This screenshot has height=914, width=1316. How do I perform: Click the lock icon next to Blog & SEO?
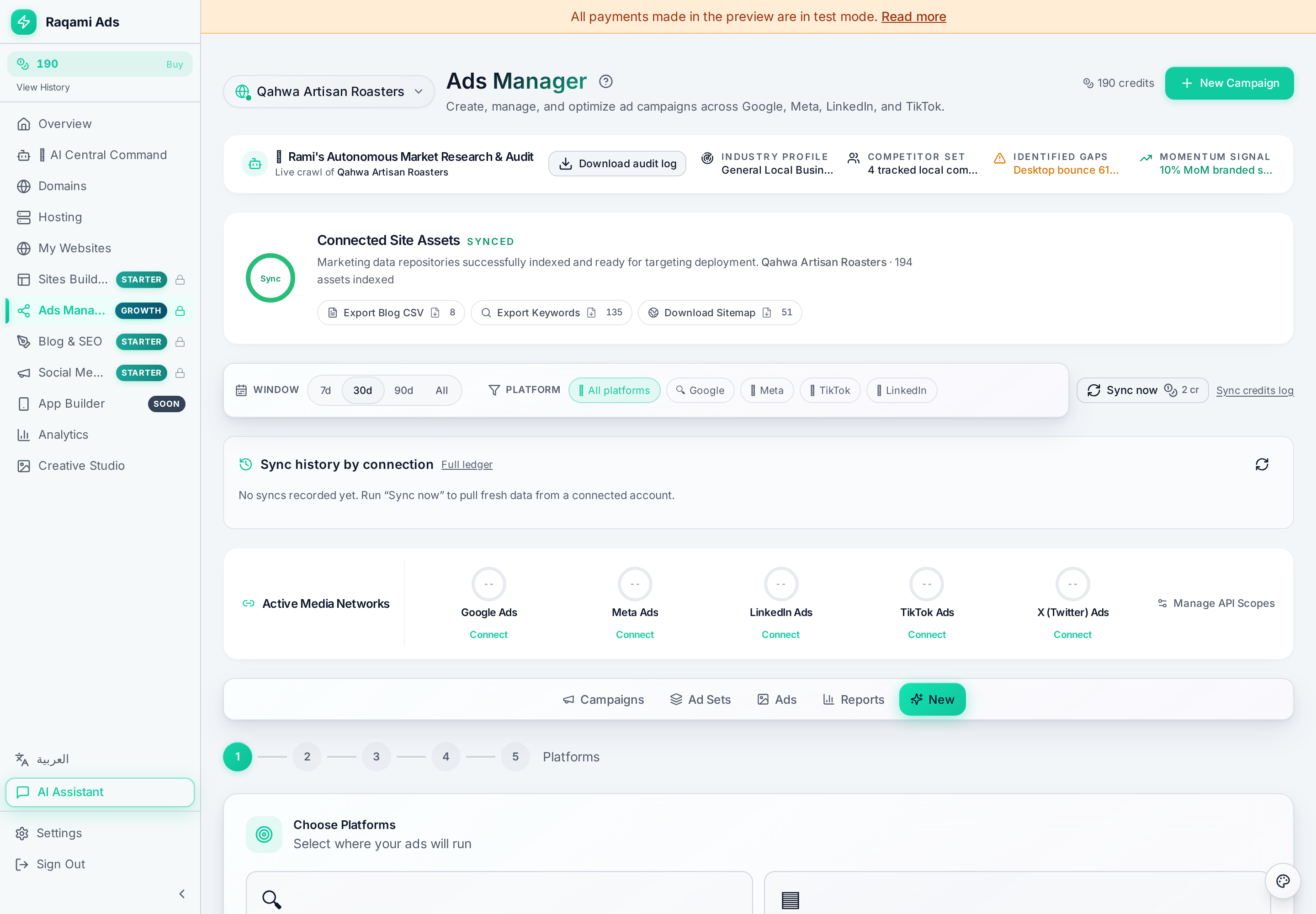point(180,342)
